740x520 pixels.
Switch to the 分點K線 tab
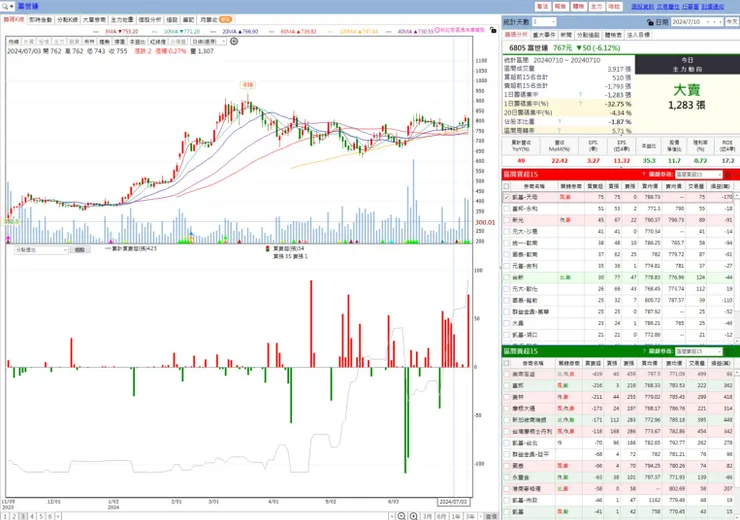point(67,20)
